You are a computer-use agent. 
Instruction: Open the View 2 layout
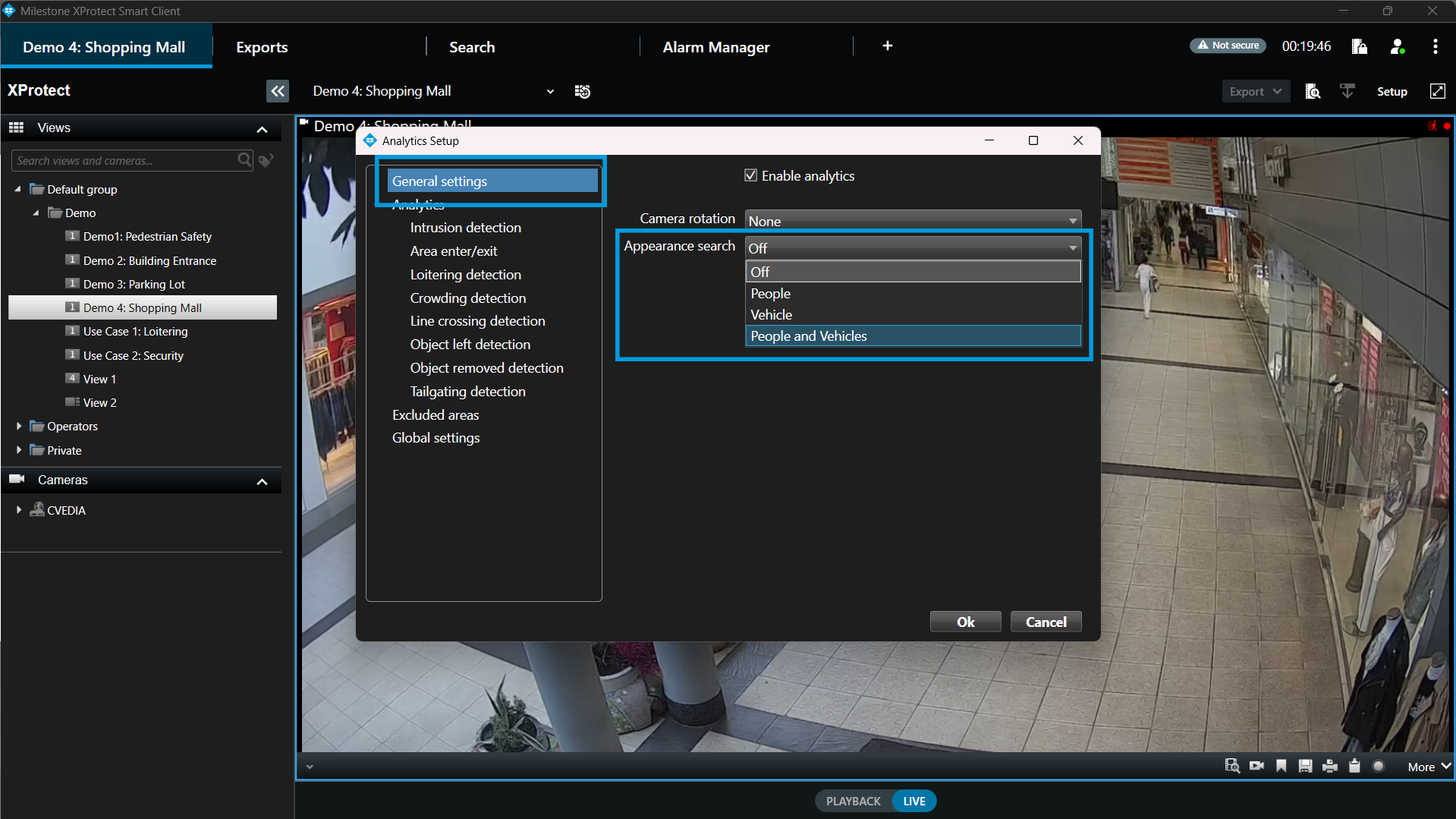click(99, 402)
